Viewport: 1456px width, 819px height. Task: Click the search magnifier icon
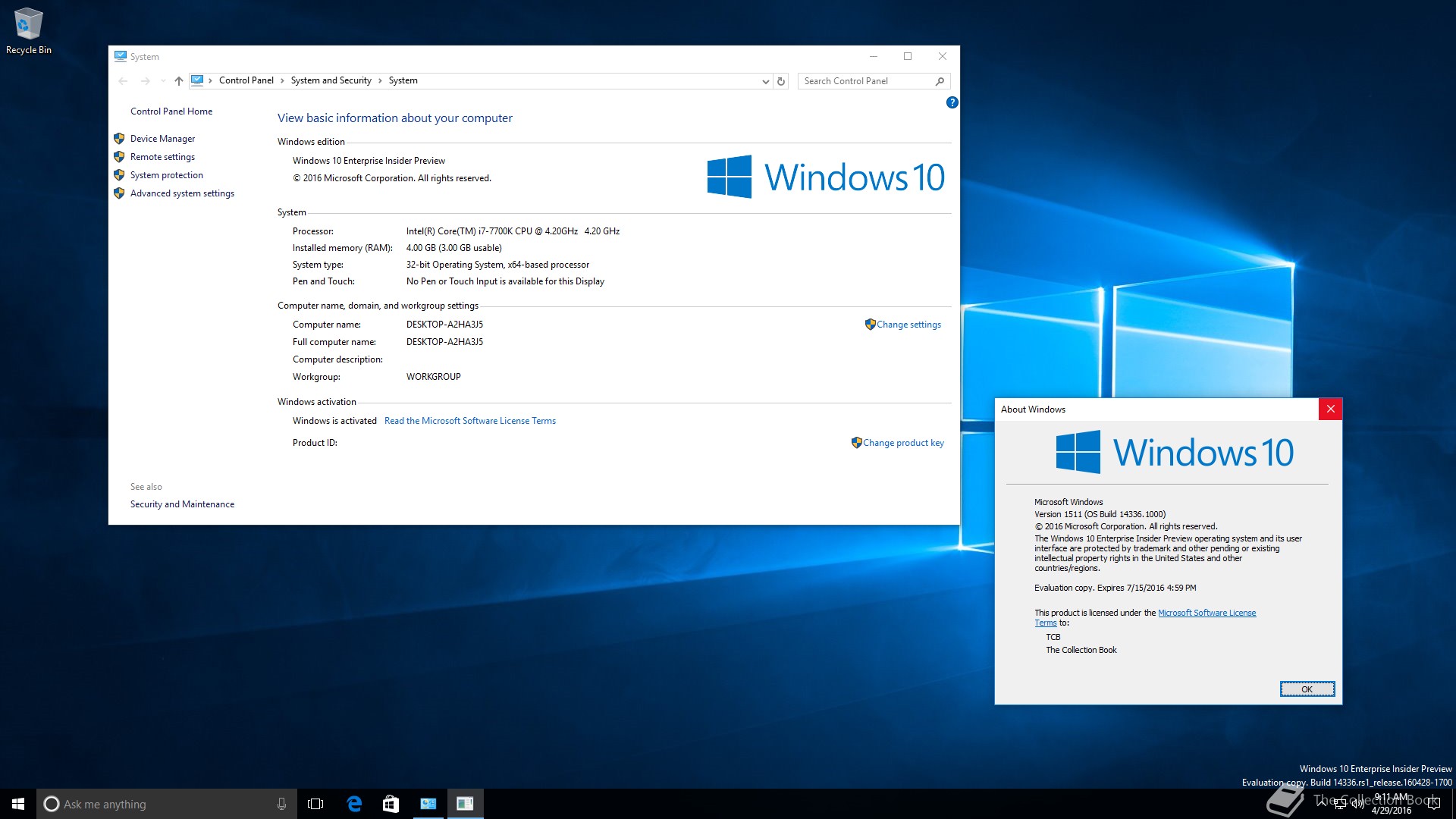940,81
